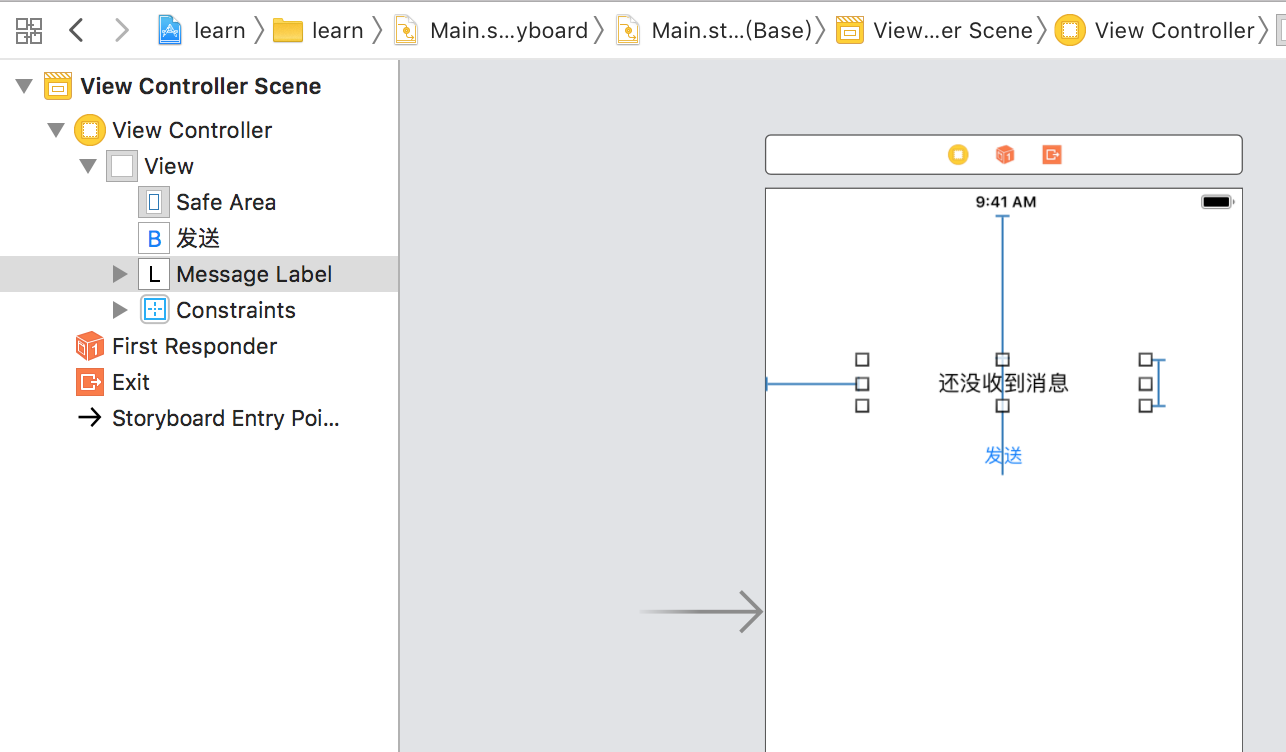1286x752 pixels.
Task: Select View Controller row in outline
Action: (x=200, y=130)
